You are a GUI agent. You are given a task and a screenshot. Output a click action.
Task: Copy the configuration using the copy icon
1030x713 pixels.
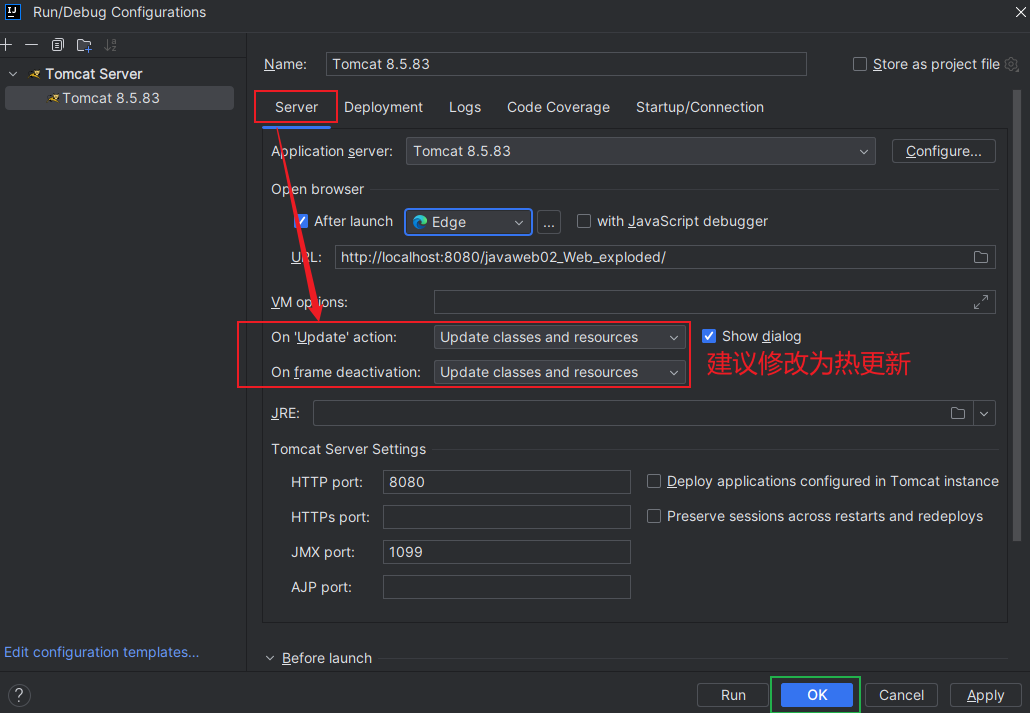[x=58, y=45]
